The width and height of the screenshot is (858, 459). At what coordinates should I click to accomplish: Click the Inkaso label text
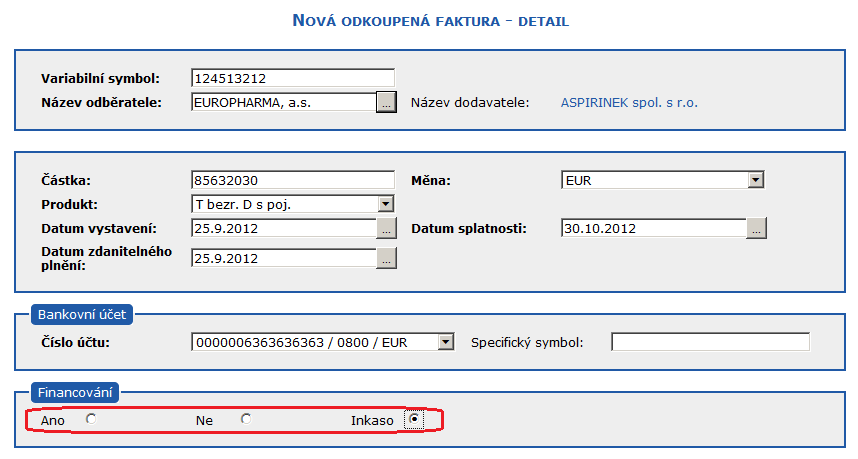[372, 420]
